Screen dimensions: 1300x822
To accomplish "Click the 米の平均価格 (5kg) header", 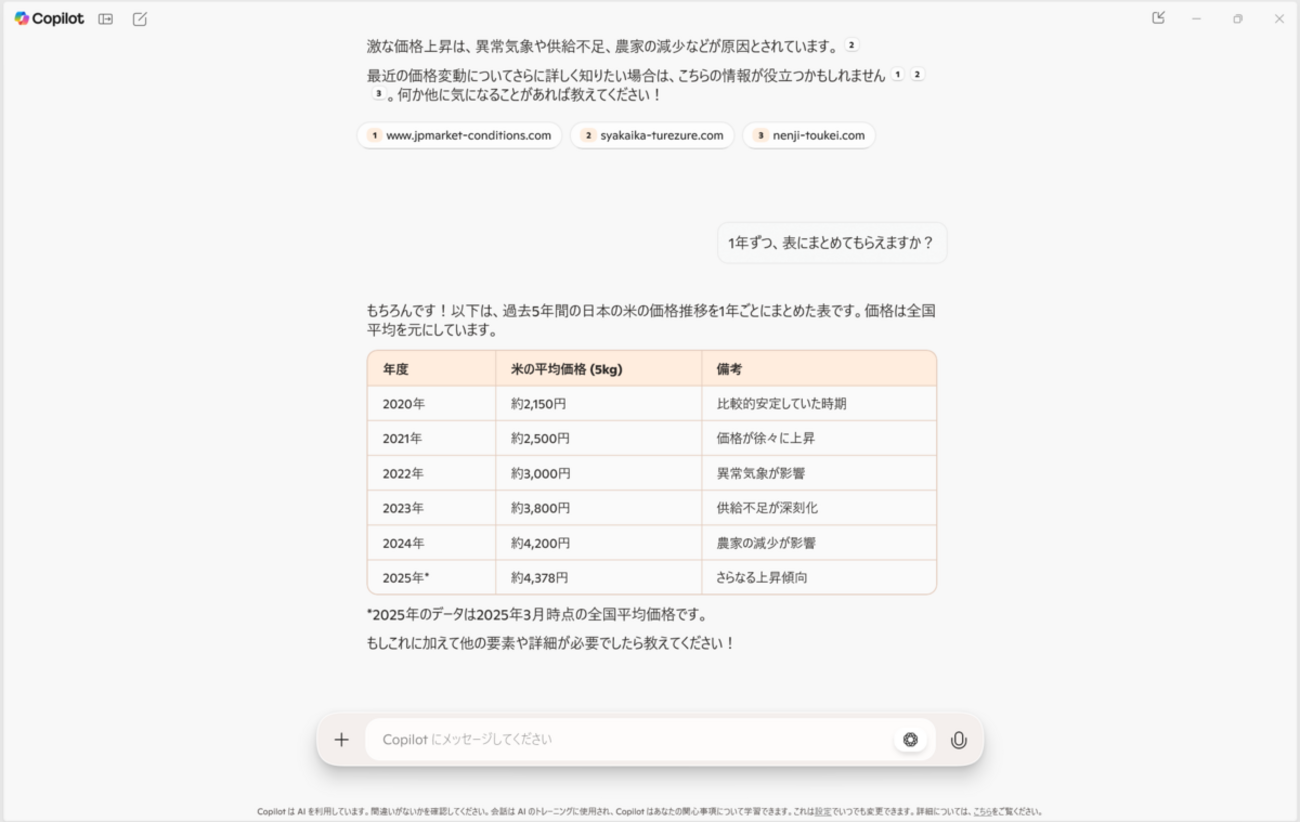I will [599, 369].
